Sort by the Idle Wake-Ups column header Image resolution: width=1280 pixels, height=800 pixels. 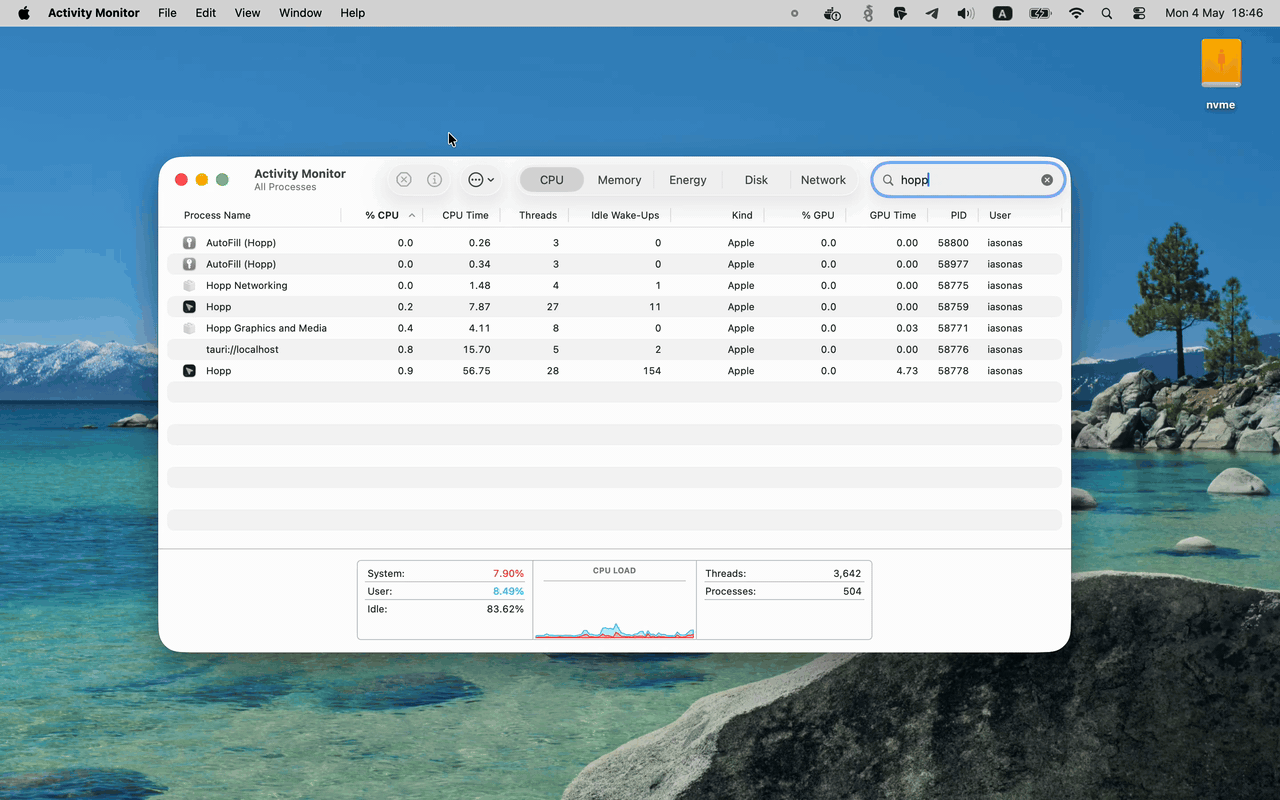[x=625, y=215]
